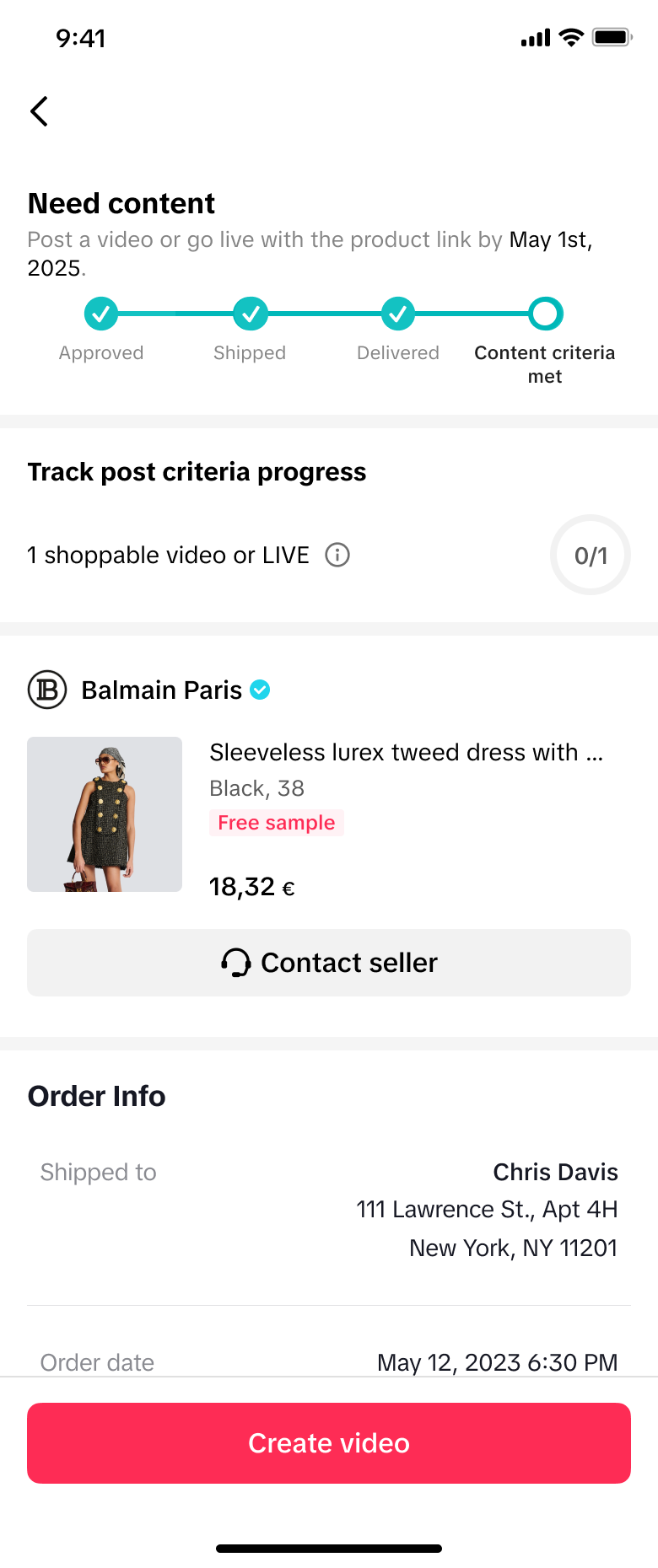Tap the back arrow icon
658x1568 pixels.
coord(39,111)
